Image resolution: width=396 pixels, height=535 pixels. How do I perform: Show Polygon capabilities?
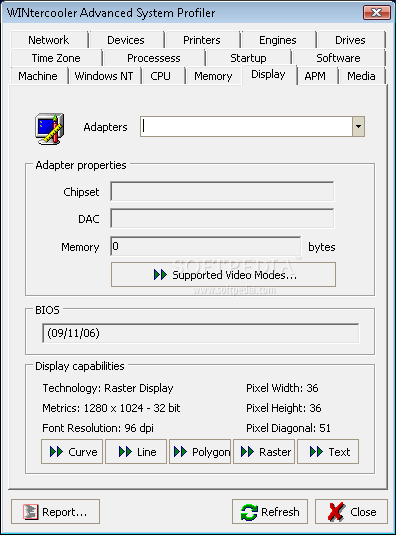pyautogui.click(x=200, y=452)
